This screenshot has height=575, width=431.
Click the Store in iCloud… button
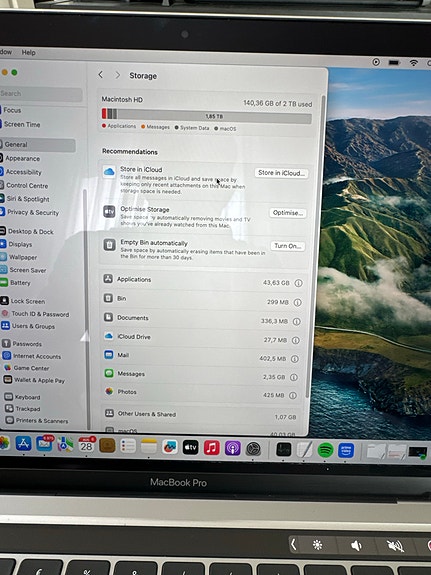pos(281,173)
